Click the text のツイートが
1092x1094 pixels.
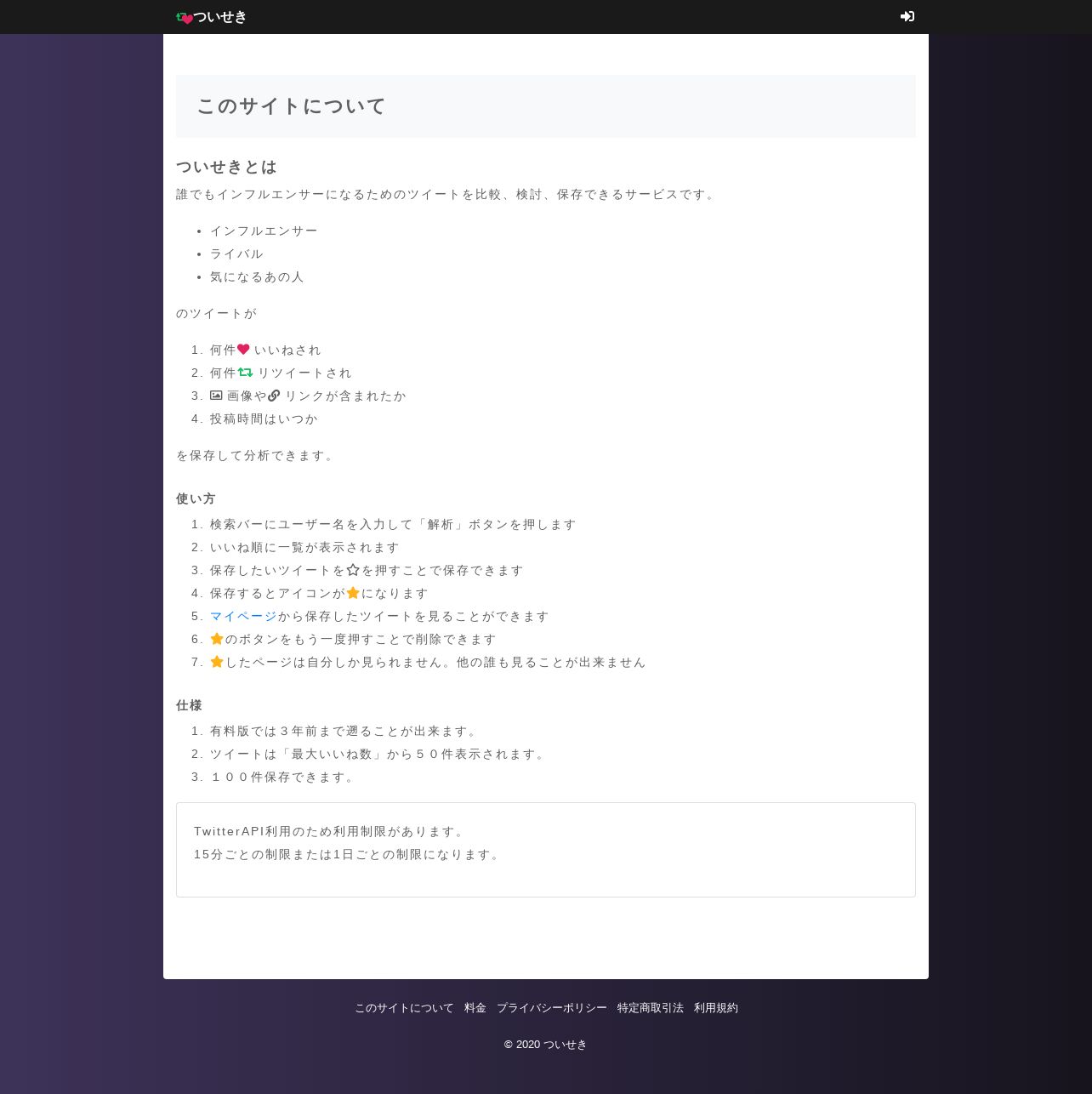click(x=216, y=313)
